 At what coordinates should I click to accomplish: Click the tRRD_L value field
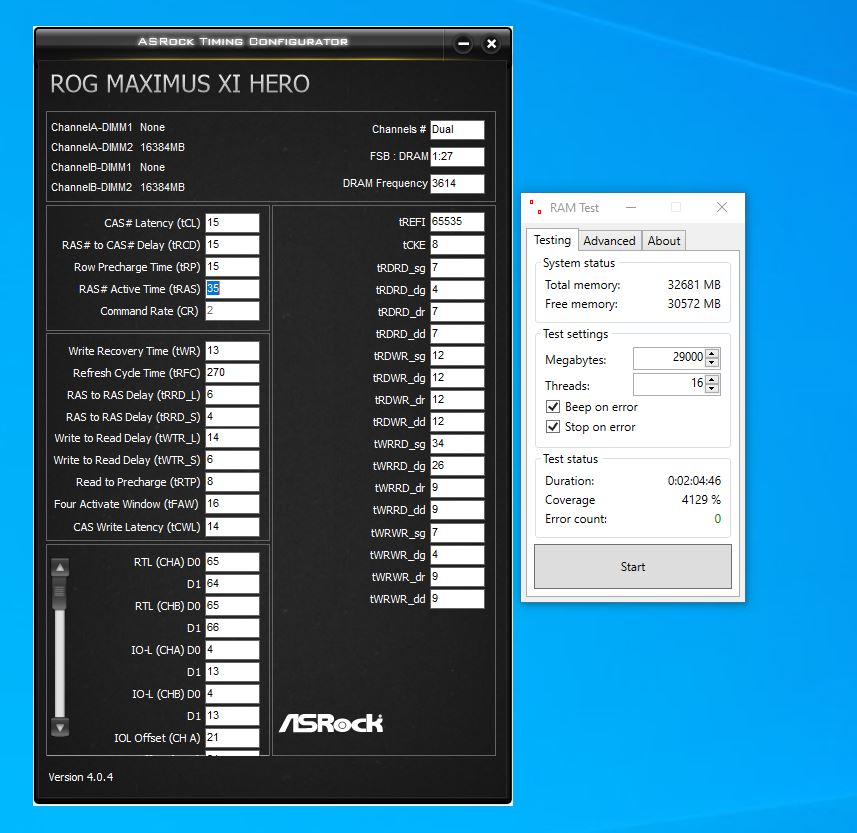(x=232, y=395)
